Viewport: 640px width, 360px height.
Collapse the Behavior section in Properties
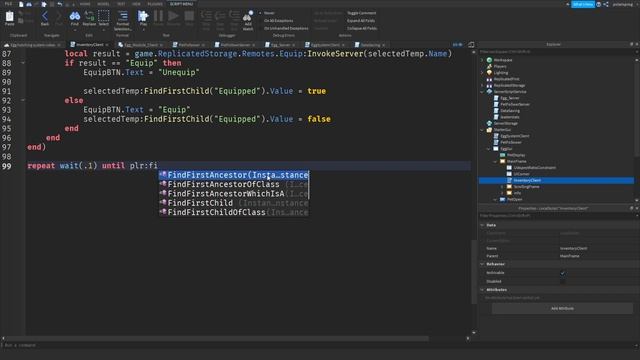482,264
